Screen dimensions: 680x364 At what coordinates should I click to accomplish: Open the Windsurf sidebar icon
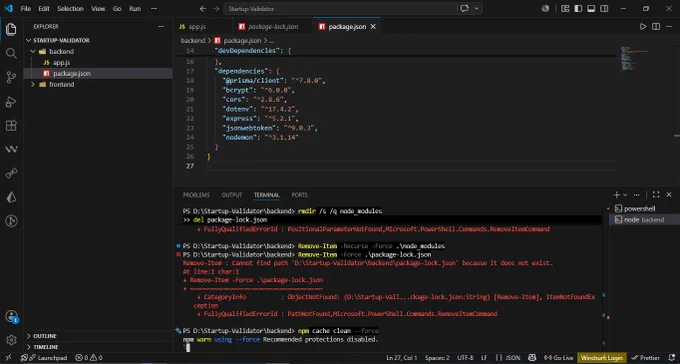[11, 149]
